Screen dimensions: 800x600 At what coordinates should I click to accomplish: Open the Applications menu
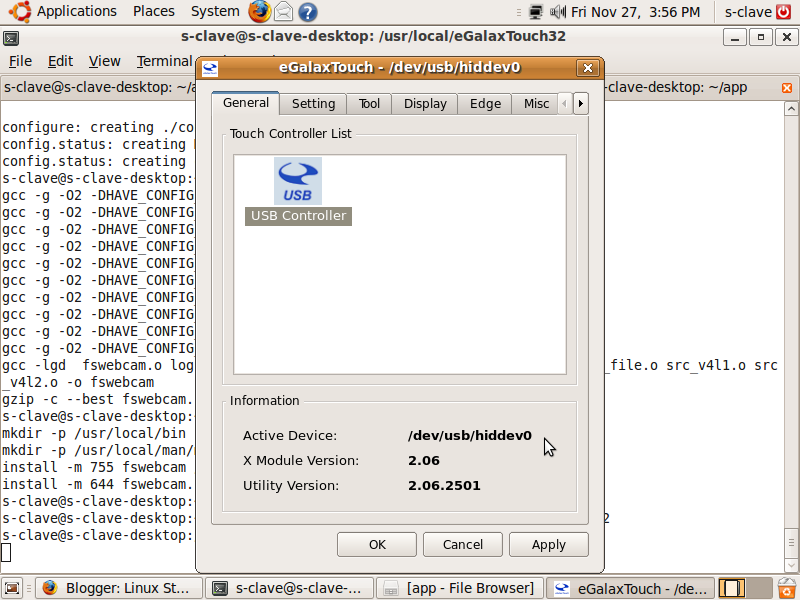[x=77, y=11]
